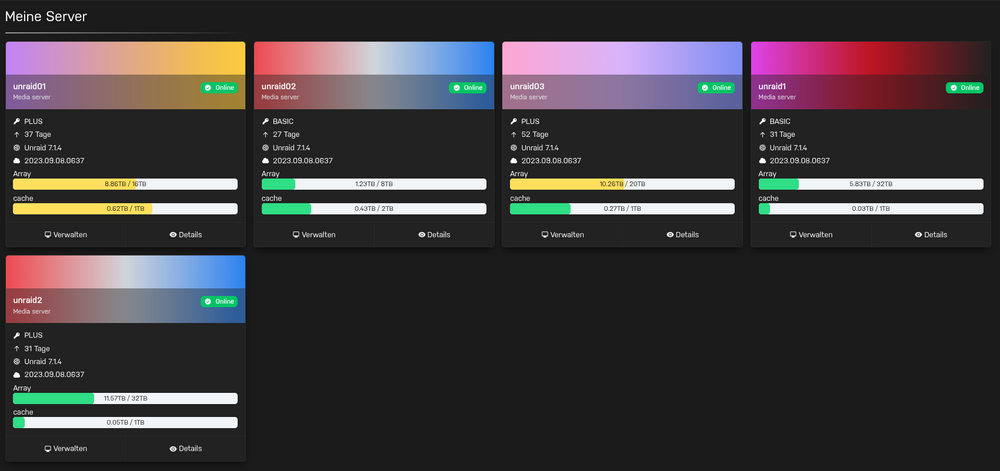Screen dimensions: 1000x471
Task: Click Media server subtitle under unraid03
Action: coord(529,98)
